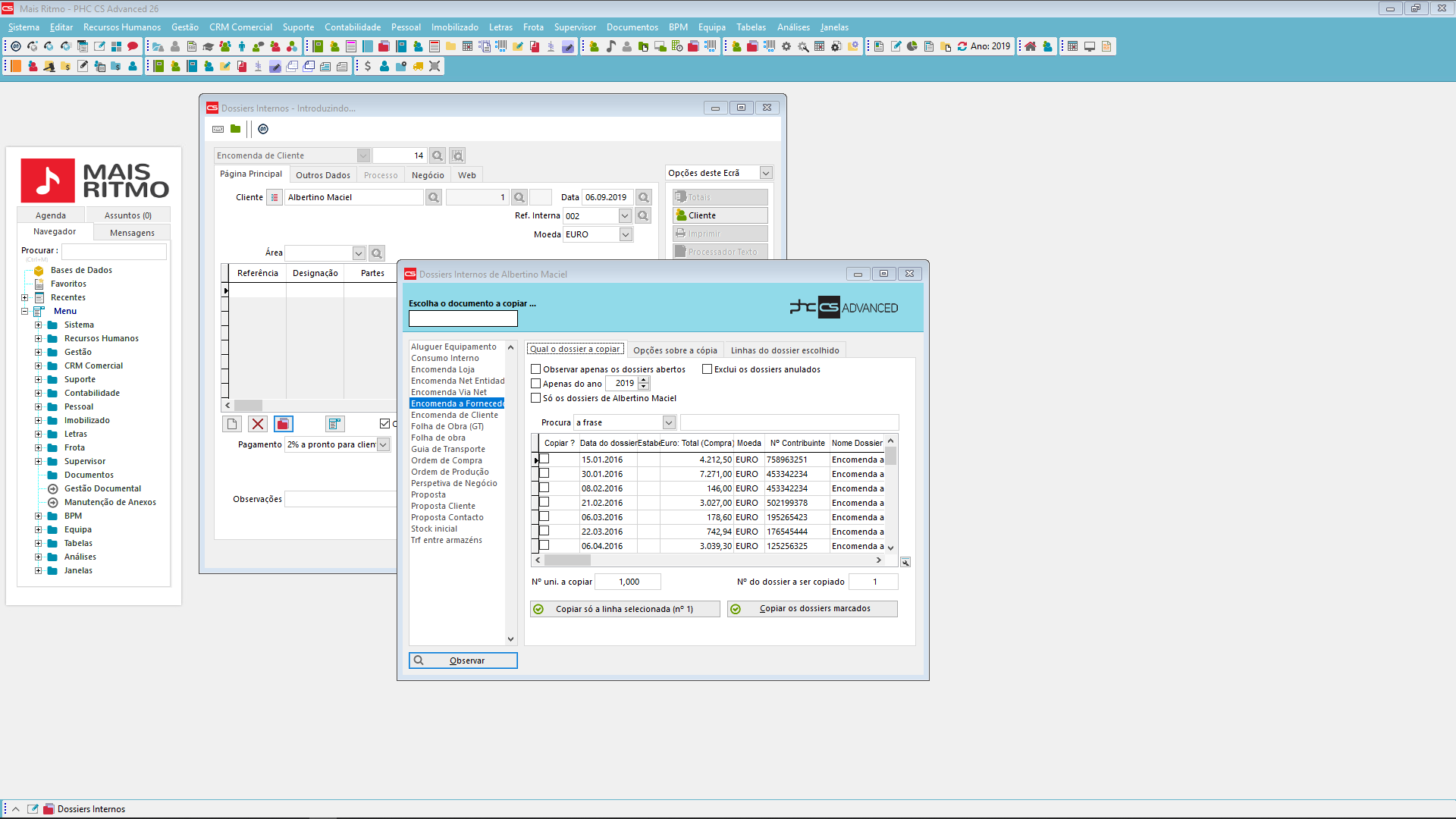Click the new blank line icon below grid
Image resolution: width=1456 pixels, height=819 pixels.
pyautogui.click(x=232, y=424)
